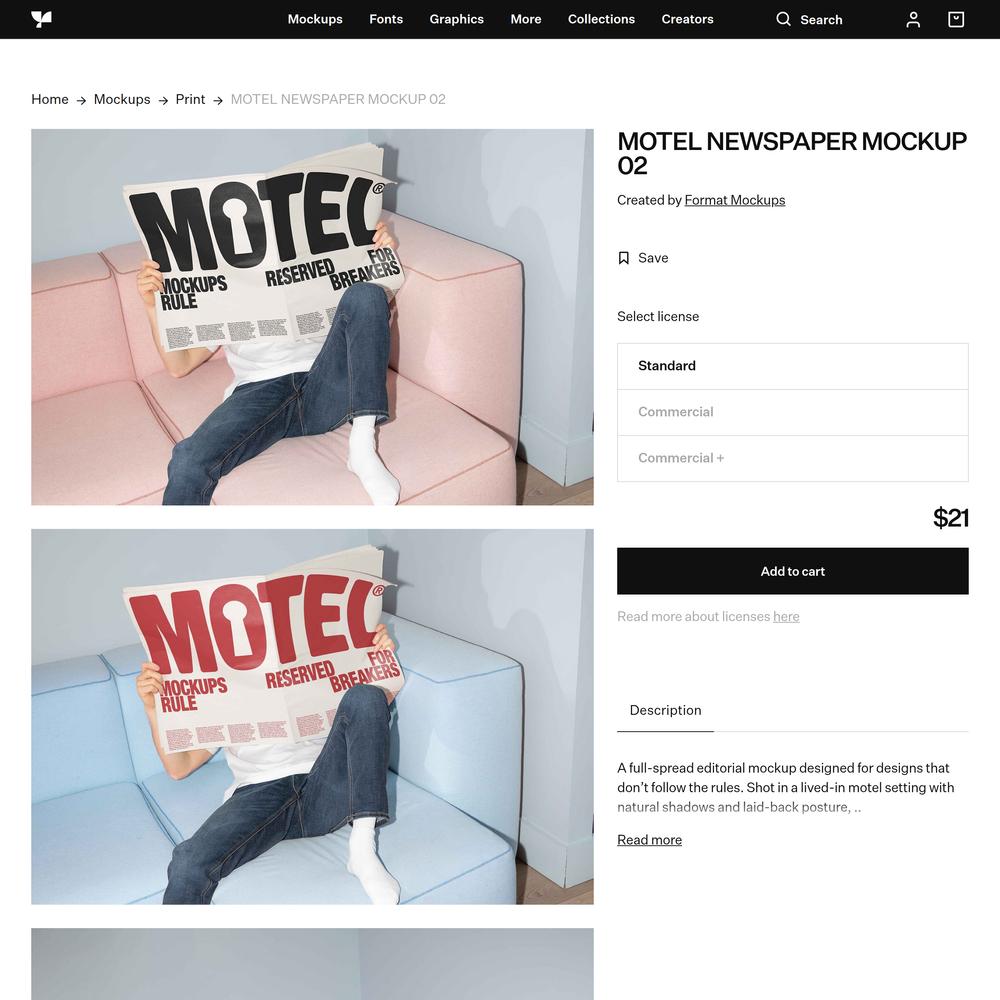Choose the Commercial + license
The width and height of the screenshot is (1000, 1000).
point(793,459)
